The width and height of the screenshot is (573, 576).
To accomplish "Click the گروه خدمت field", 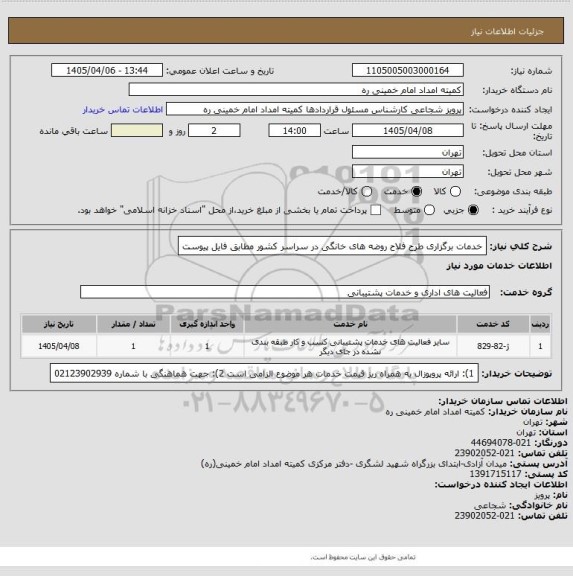I will 285,292.
